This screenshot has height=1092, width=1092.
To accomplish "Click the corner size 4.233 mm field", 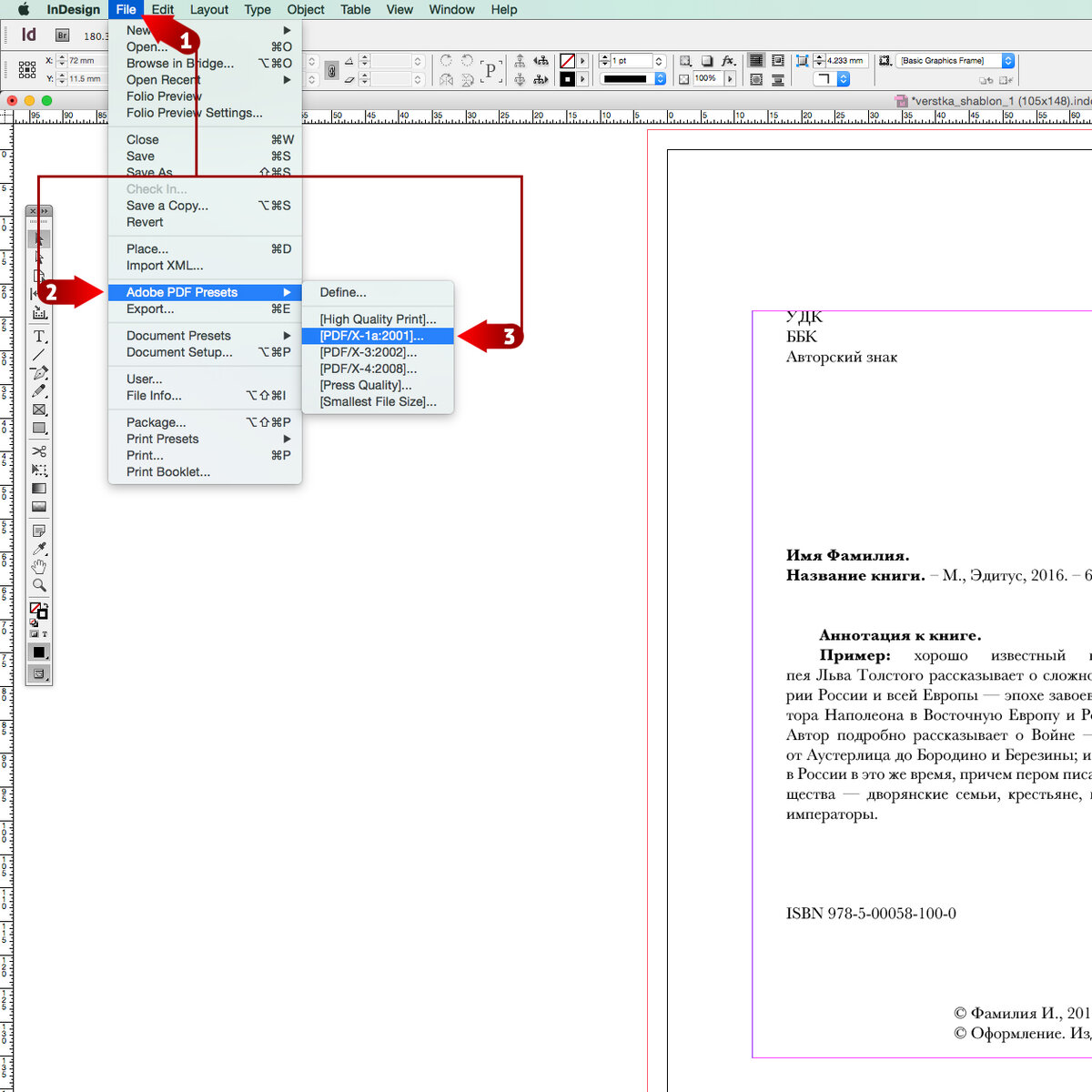I will coord(845,60).
